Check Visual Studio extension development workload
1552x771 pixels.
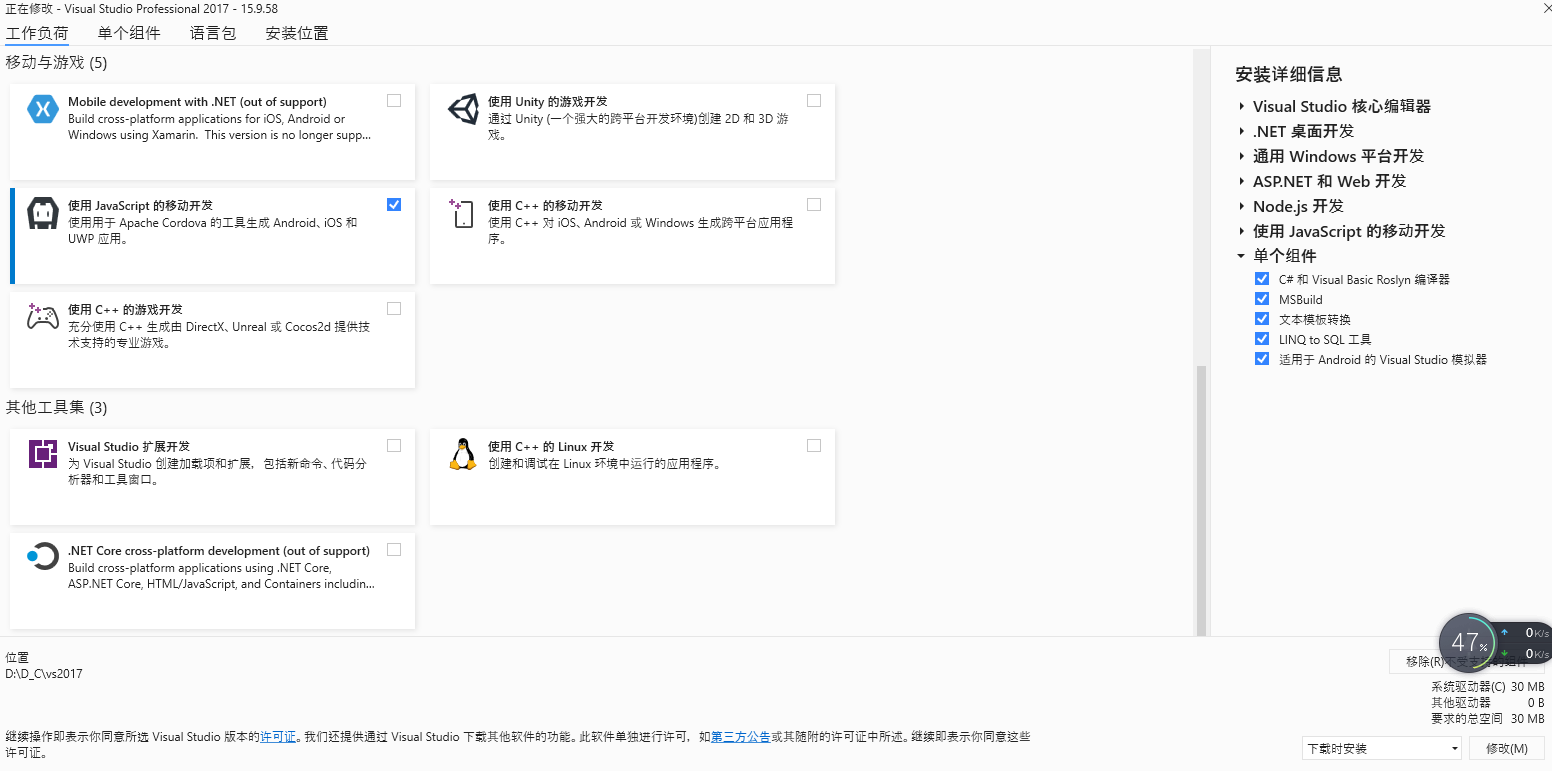point(394,445)
